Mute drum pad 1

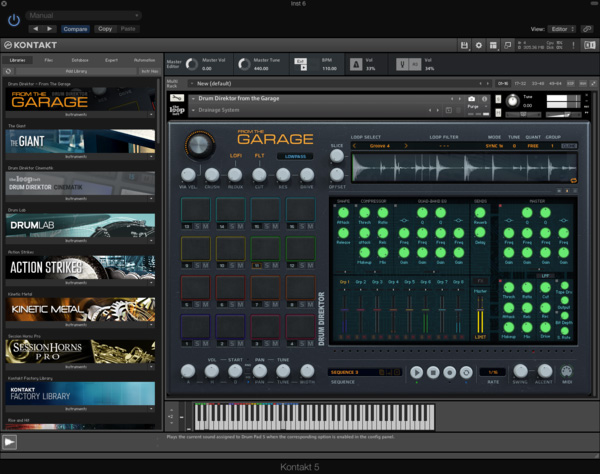coord(205,344)
